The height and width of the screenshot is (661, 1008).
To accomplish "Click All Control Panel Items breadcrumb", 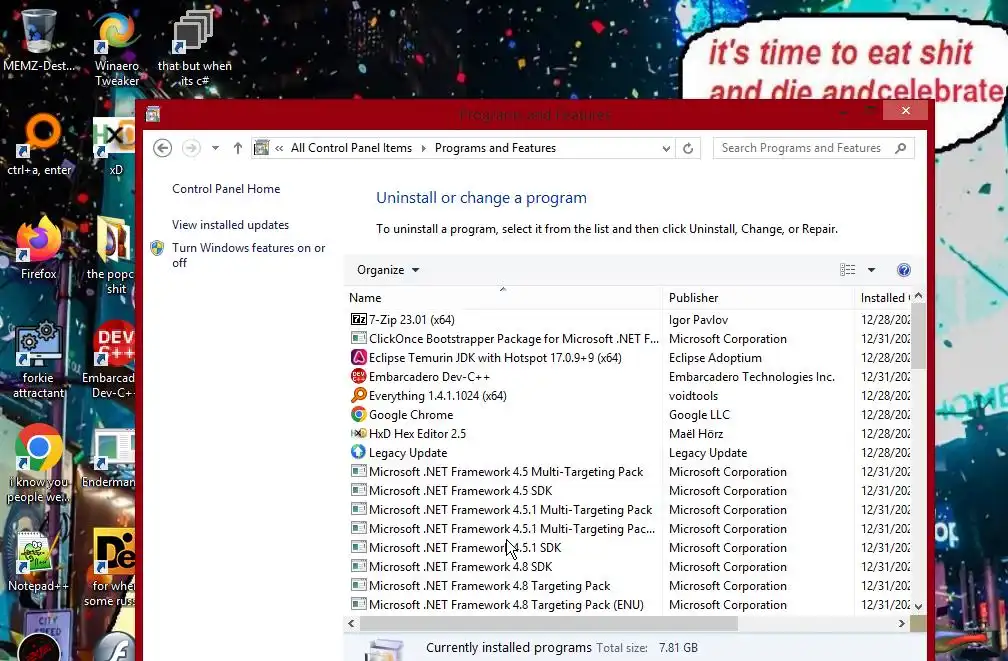I will point(351,148).
